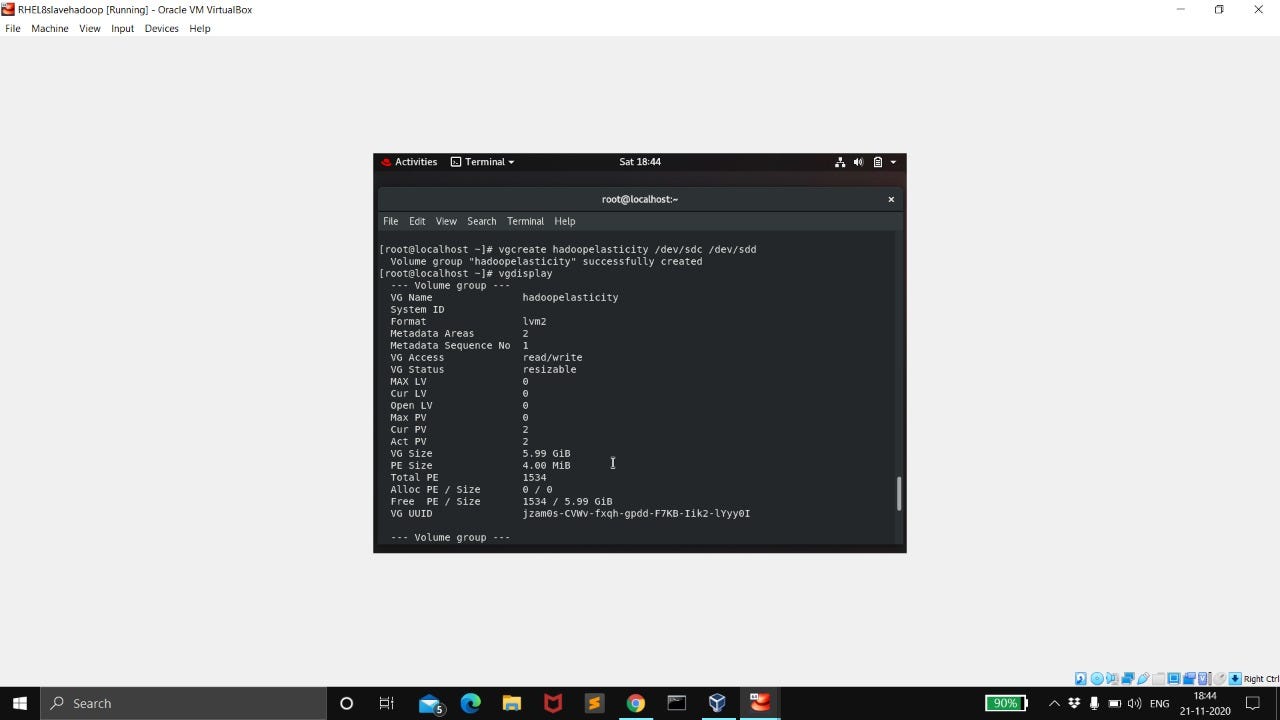Screen dimensions: 1280x720
Task: Click the 'VG Size' 5.99 GiB value
Action: [x=546, y=453]
